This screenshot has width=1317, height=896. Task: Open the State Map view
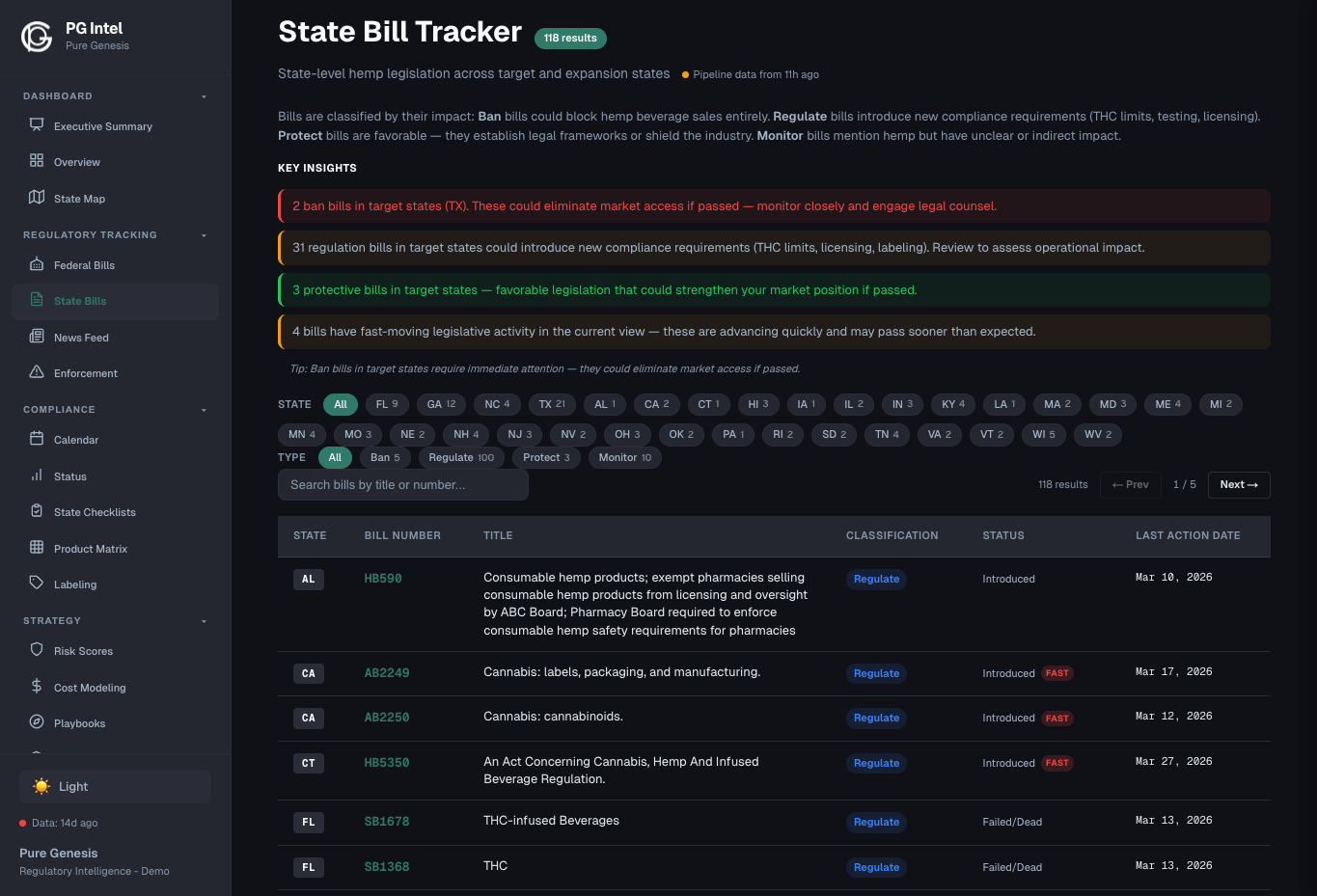(x=79, y=199)
